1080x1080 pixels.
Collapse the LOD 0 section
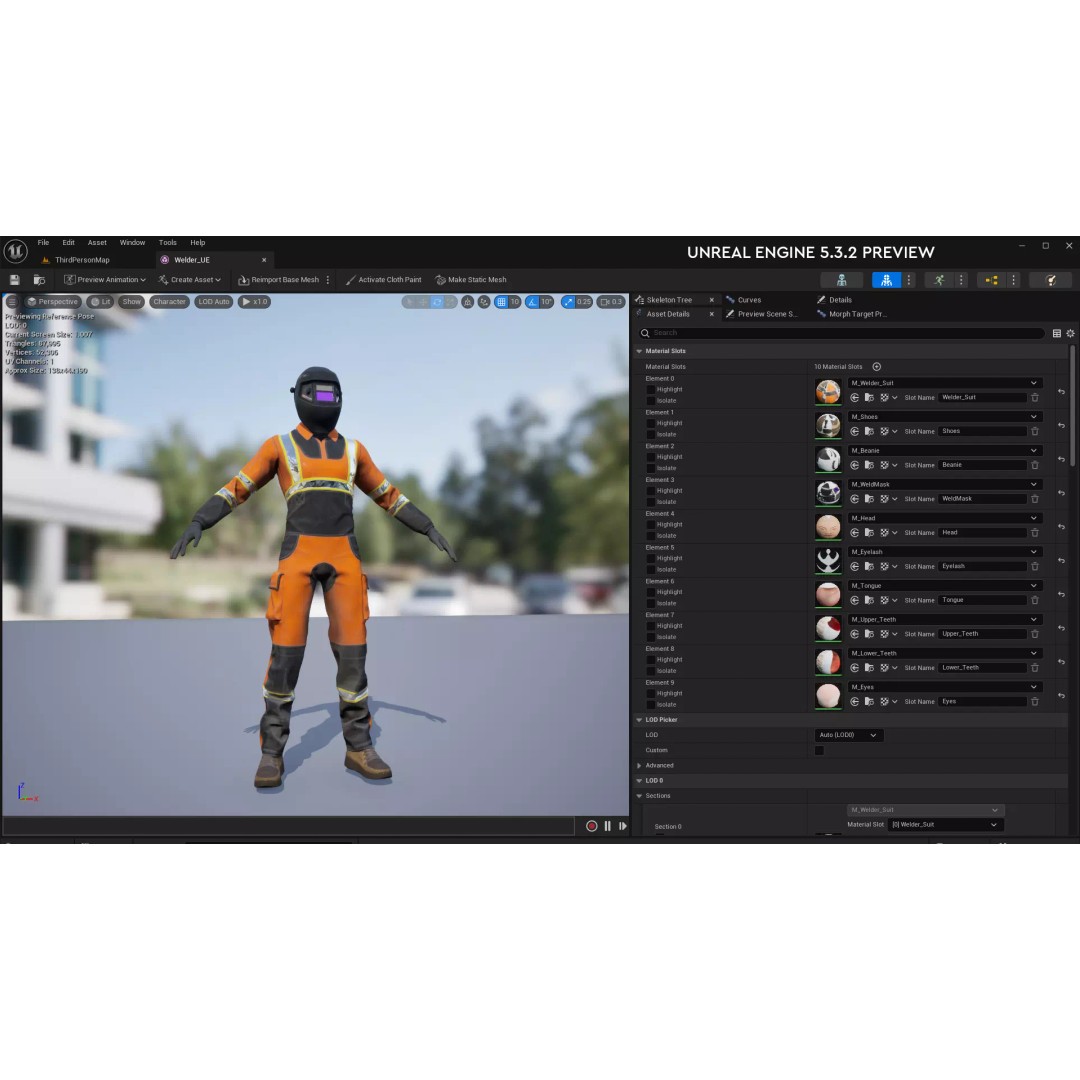pyautogui.click(x=639, y=780)
